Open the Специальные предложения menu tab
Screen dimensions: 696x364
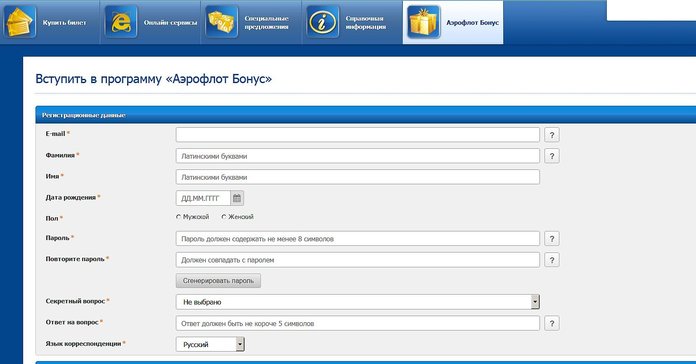coord(252,22)
